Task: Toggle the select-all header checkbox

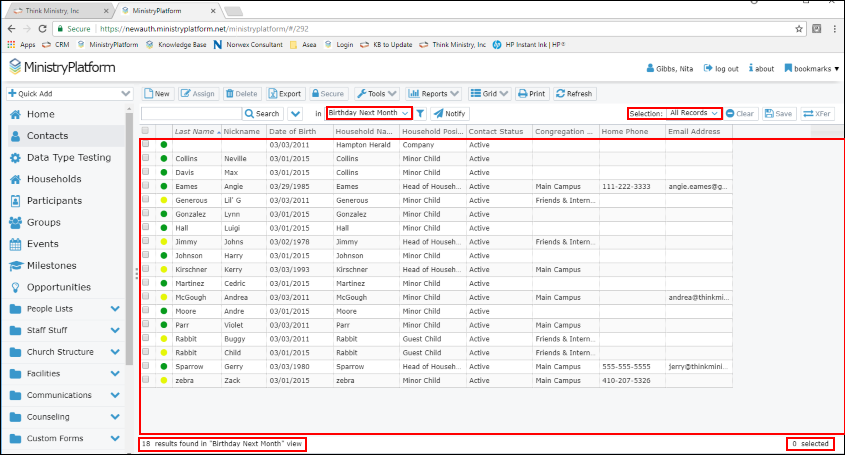Action: pos(146,130)
